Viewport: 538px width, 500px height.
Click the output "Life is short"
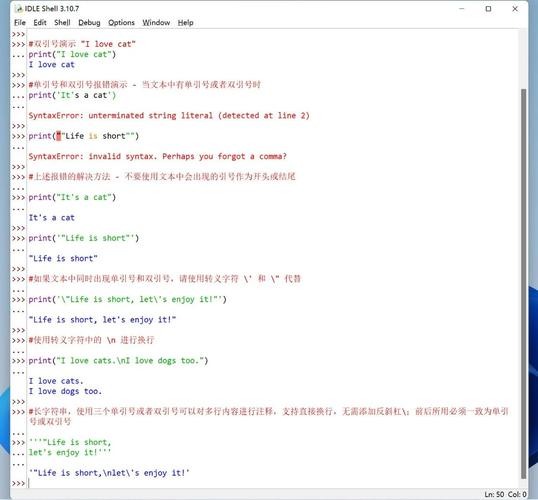(63, 258)
